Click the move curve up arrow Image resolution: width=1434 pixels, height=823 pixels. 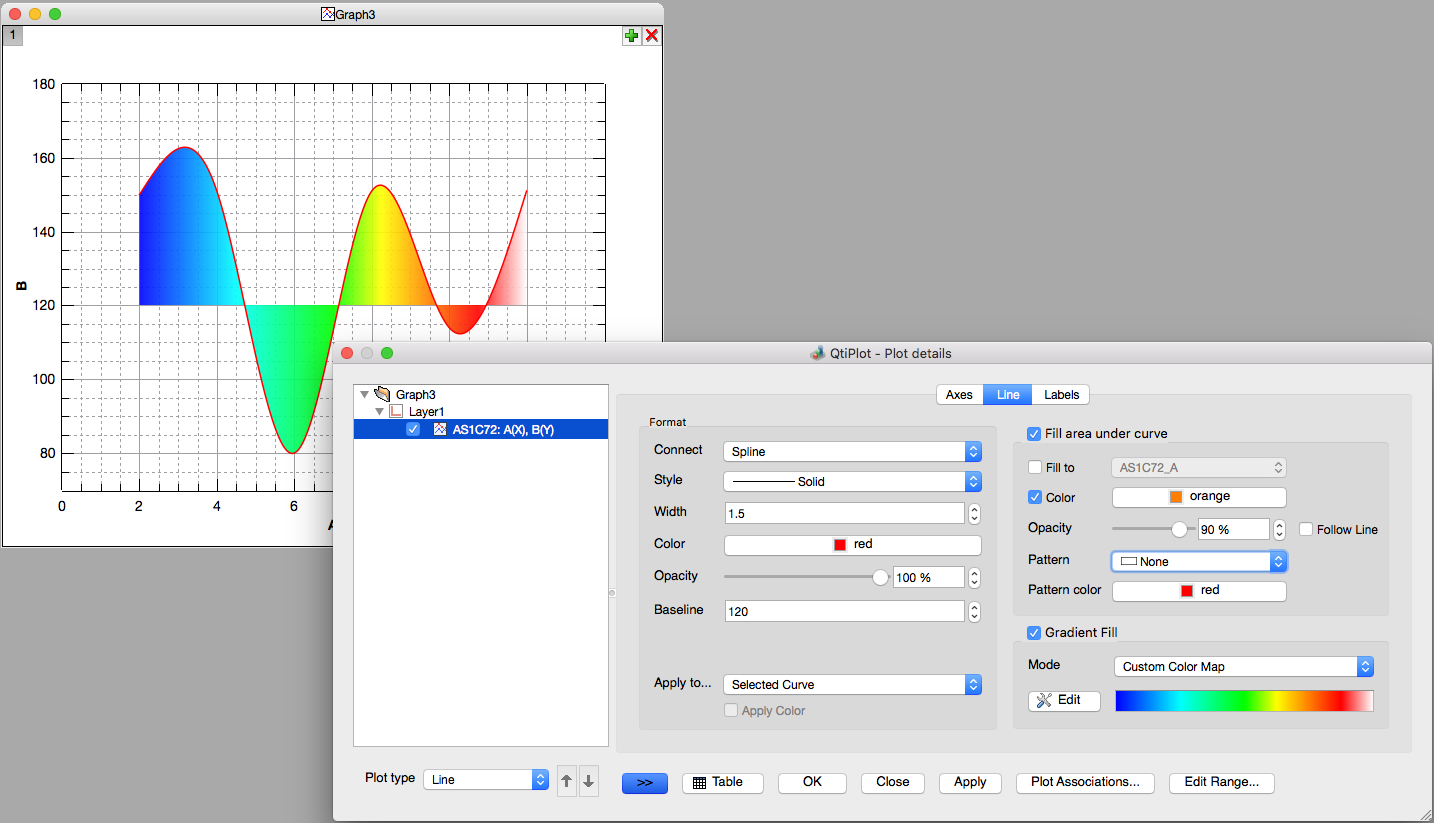[x=567, y=781]
